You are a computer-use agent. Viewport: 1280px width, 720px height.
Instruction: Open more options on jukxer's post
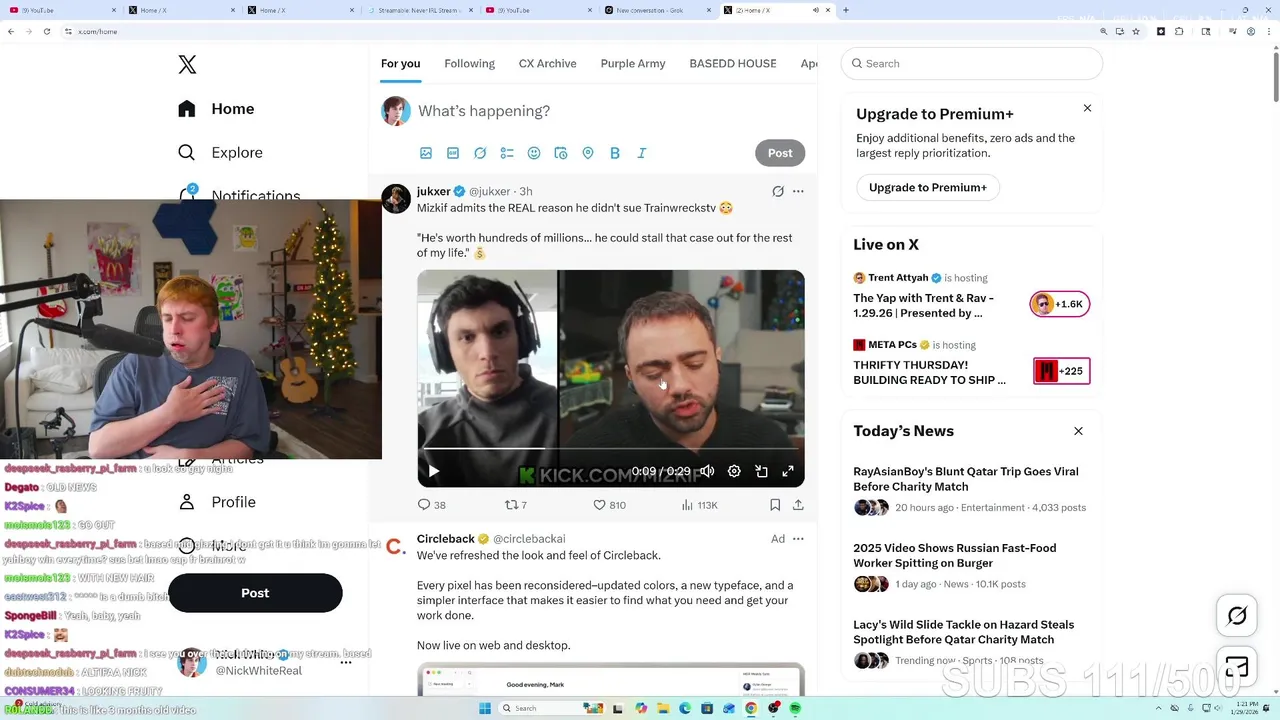798,191
